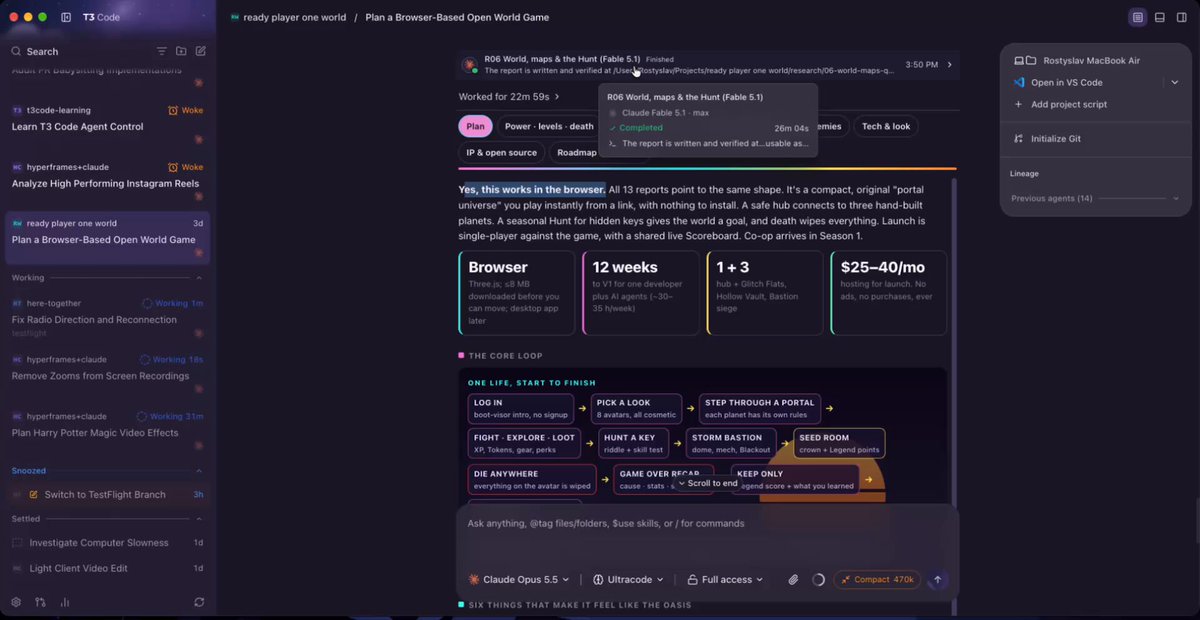Open the Power · levels · death tab
1200x620 pixels.
549,127
